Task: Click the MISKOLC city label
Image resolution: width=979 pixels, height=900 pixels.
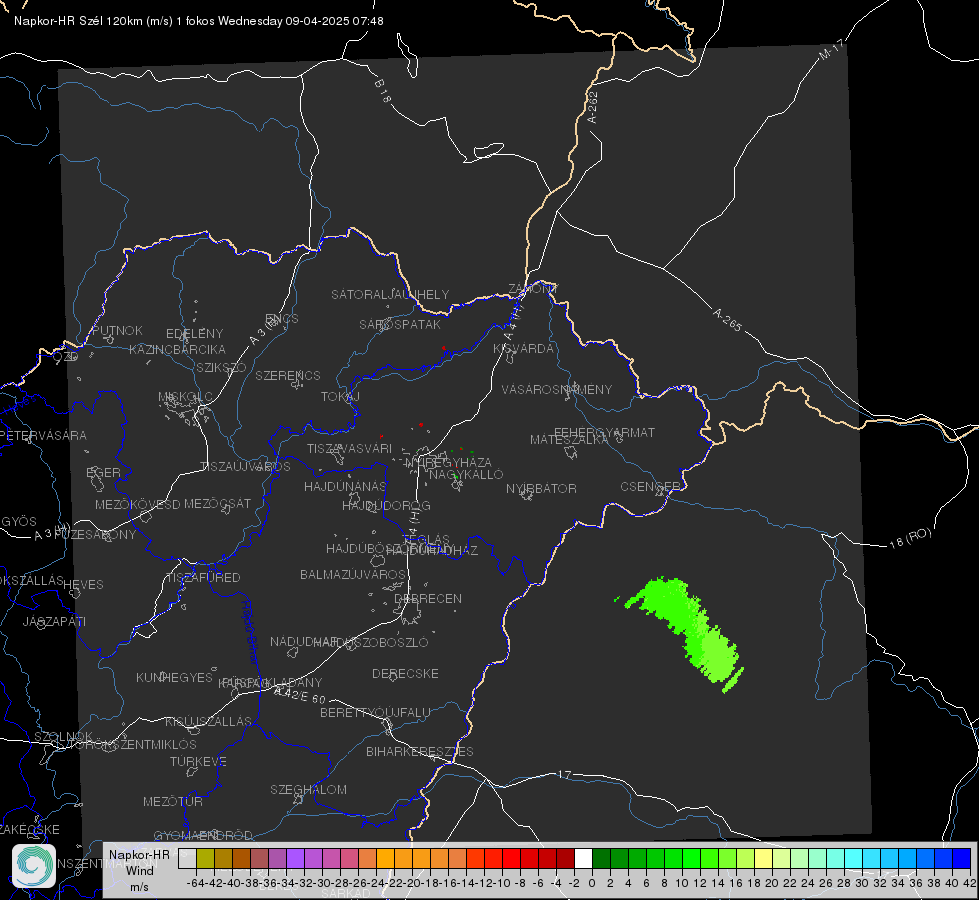Action: click(185, 397)
